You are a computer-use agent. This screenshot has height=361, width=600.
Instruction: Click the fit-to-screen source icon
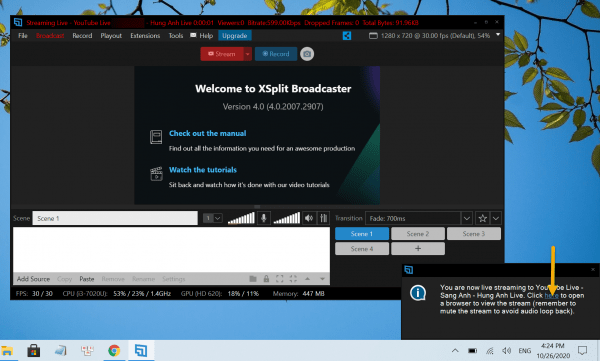click(280, 279)
